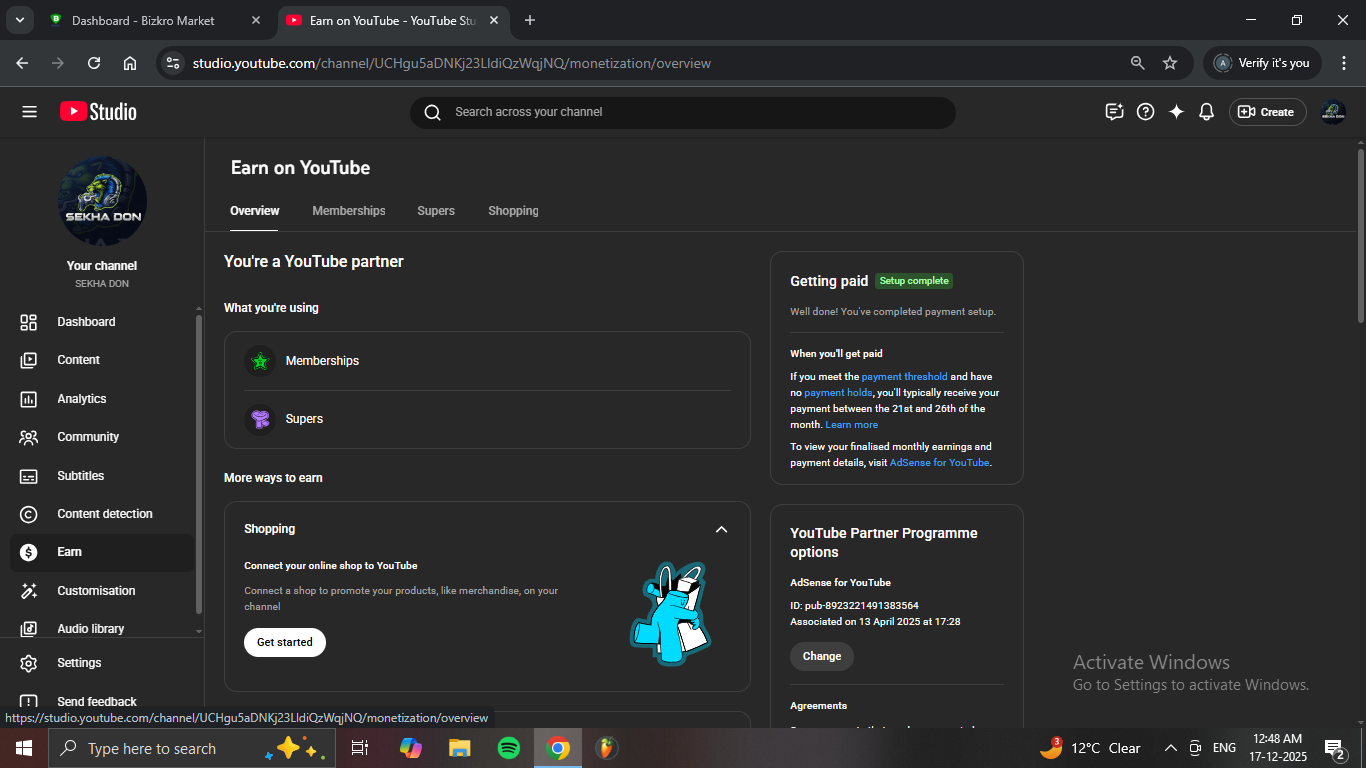
Task: Open Studio Settings gear item
Action: [x=79, y=663]
